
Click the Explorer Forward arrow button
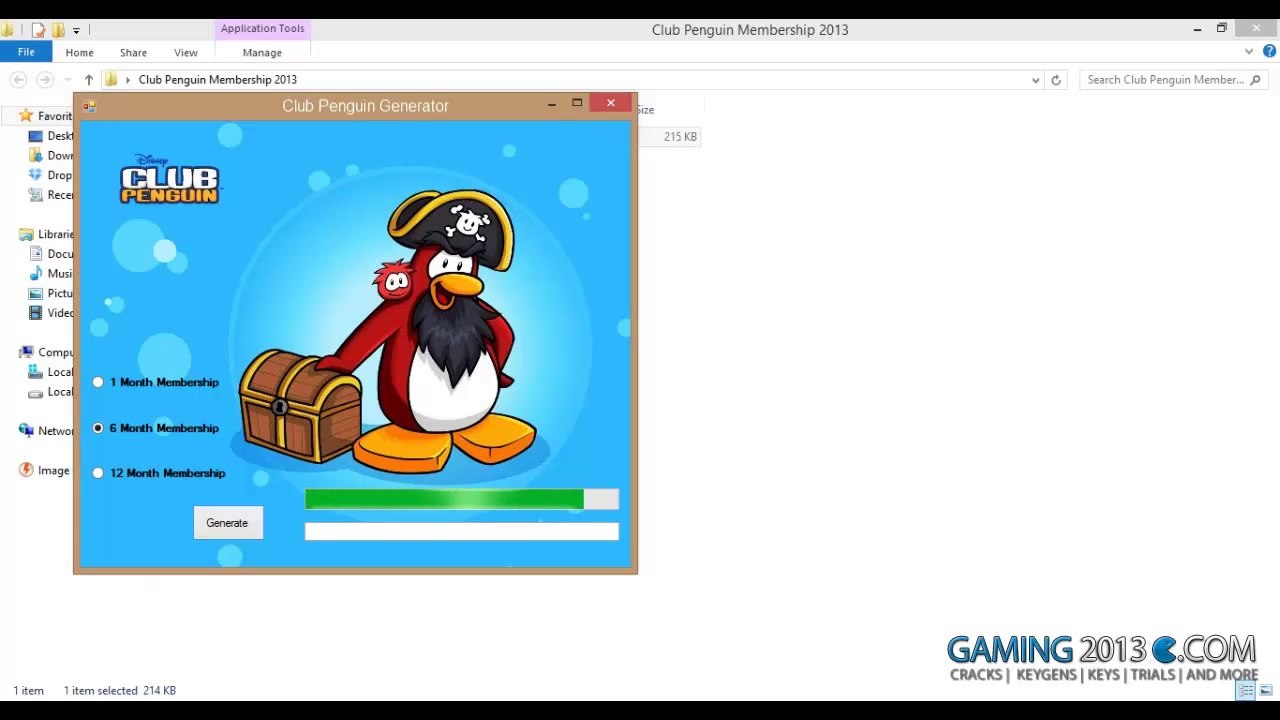(44, 80)
